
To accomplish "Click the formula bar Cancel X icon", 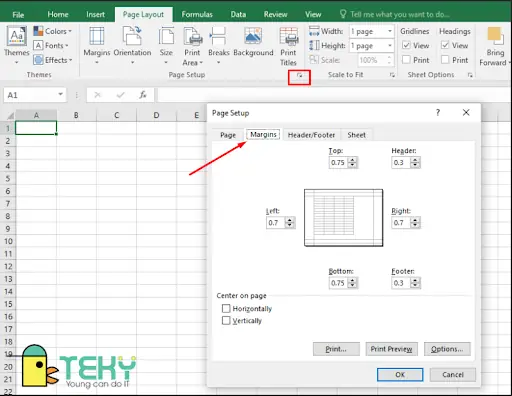I will tap(98, 95).
